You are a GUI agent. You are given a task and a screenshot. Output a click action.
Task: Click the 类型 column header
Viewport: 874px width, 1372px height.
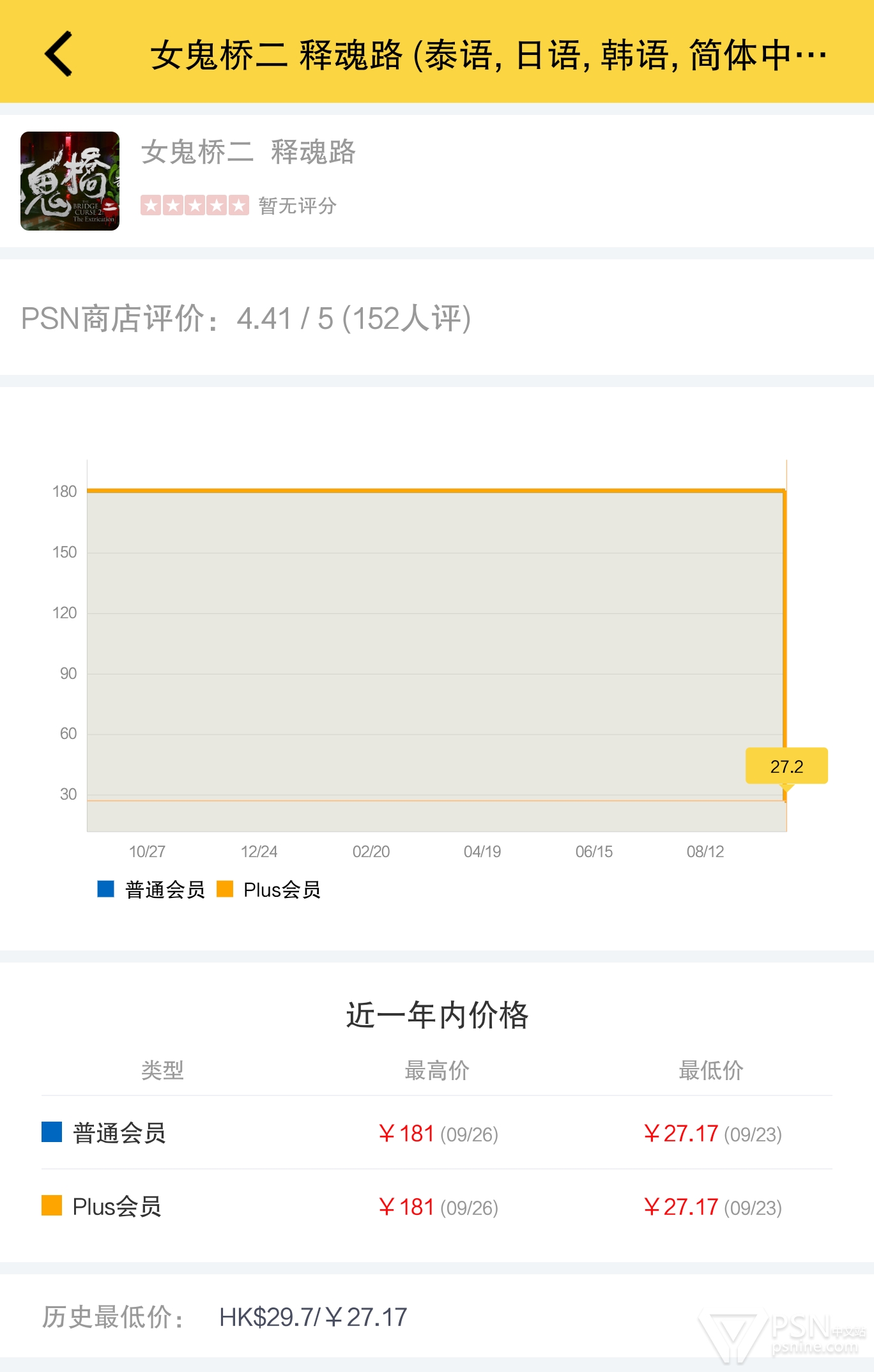(162, 1070)
